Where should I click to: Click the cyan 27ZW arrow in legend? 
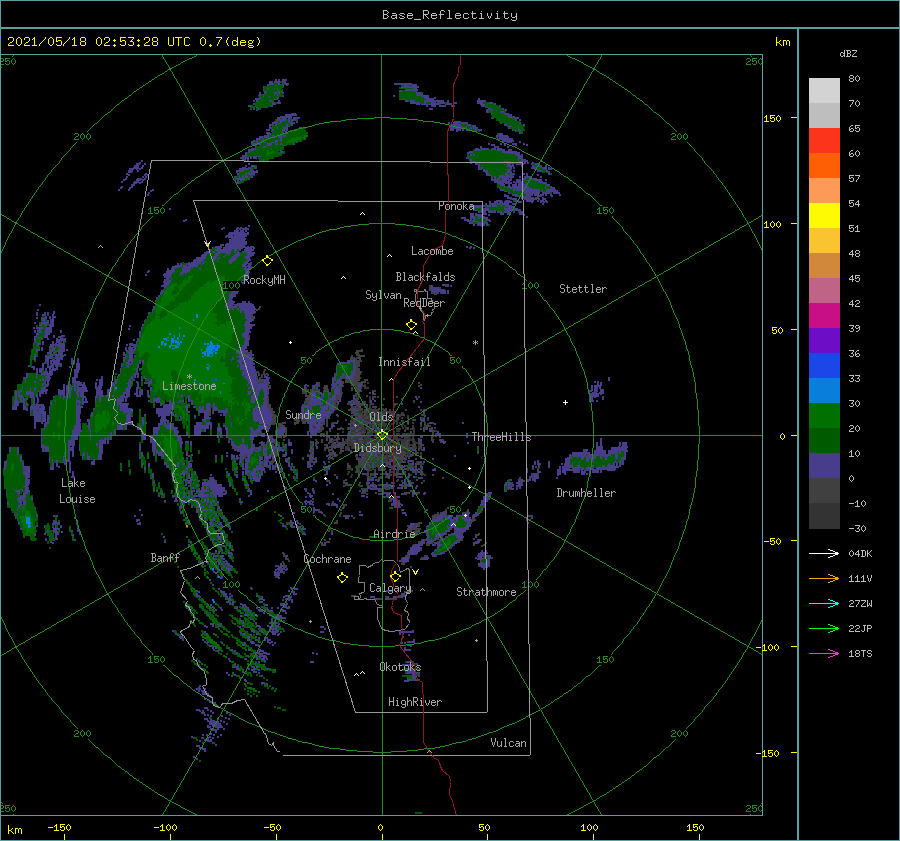[x=824, y=603]
